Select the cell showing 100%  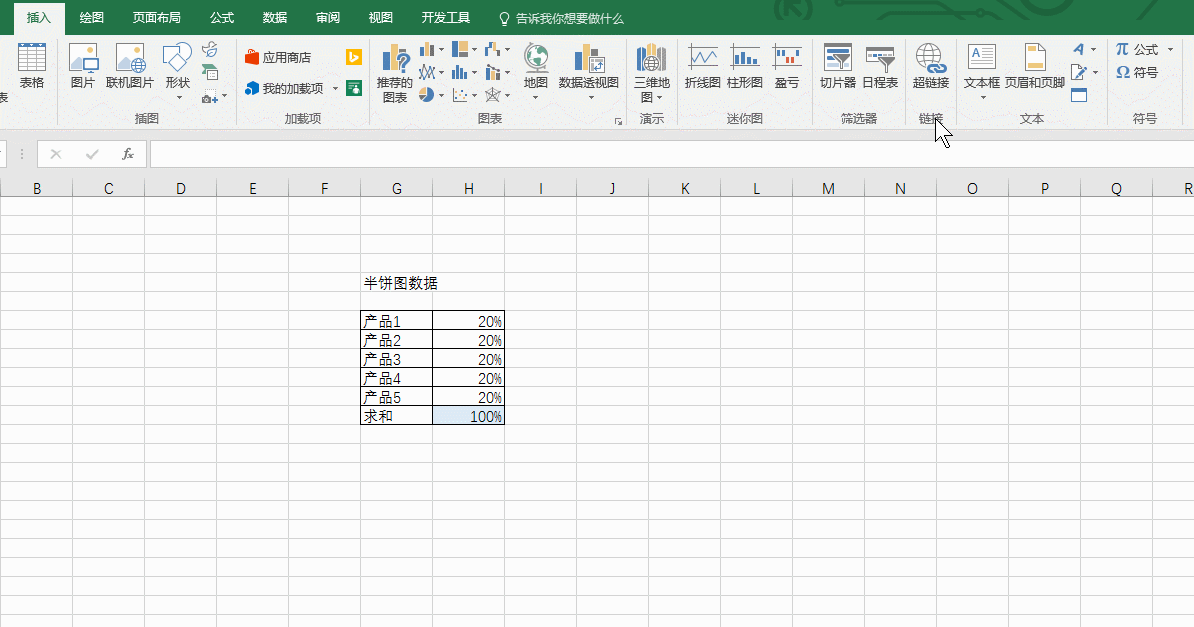click(468, 416)
